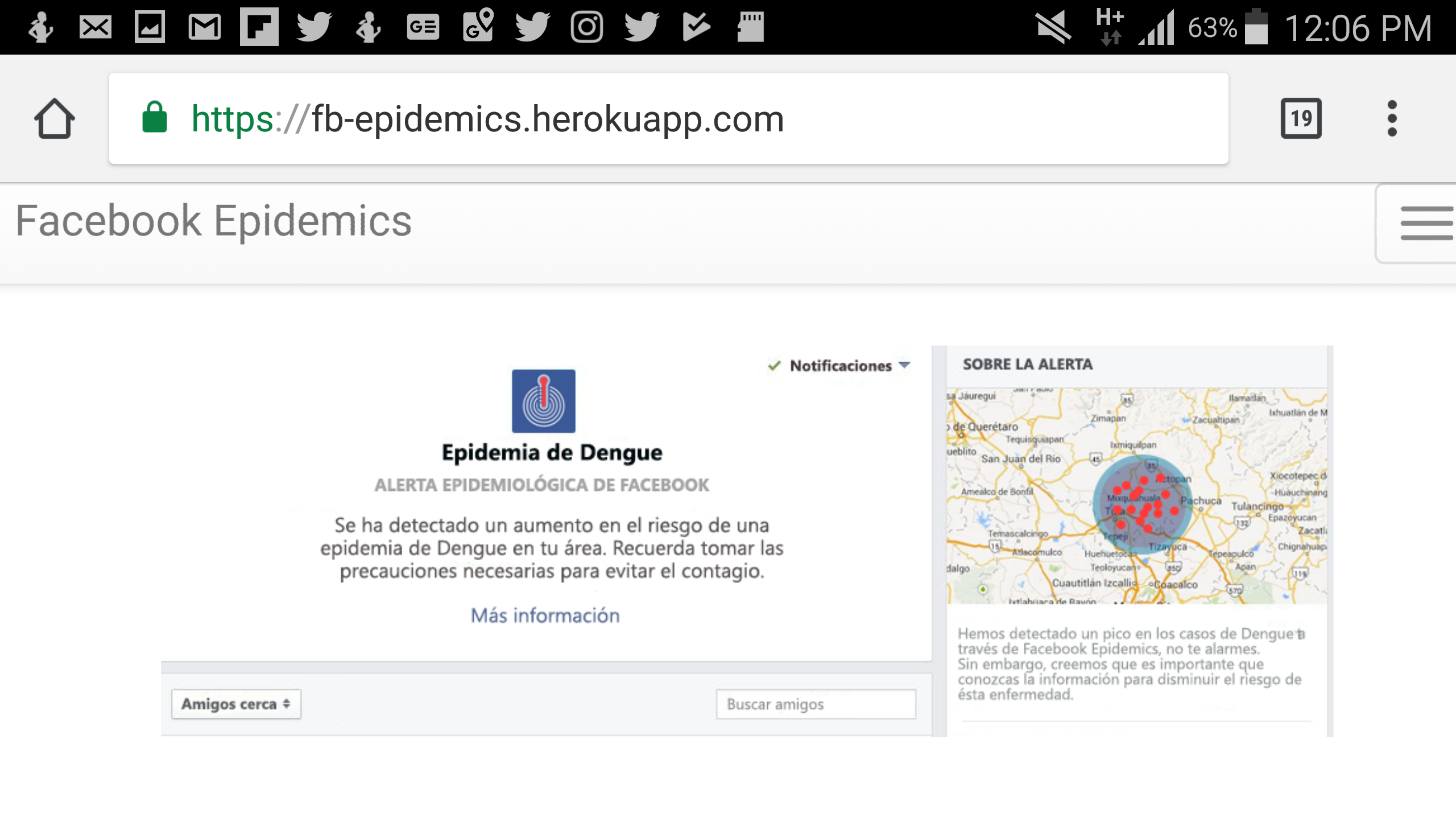Tap the URL address bar
The image size is (1456, 819).
click(x=668, y=119)
